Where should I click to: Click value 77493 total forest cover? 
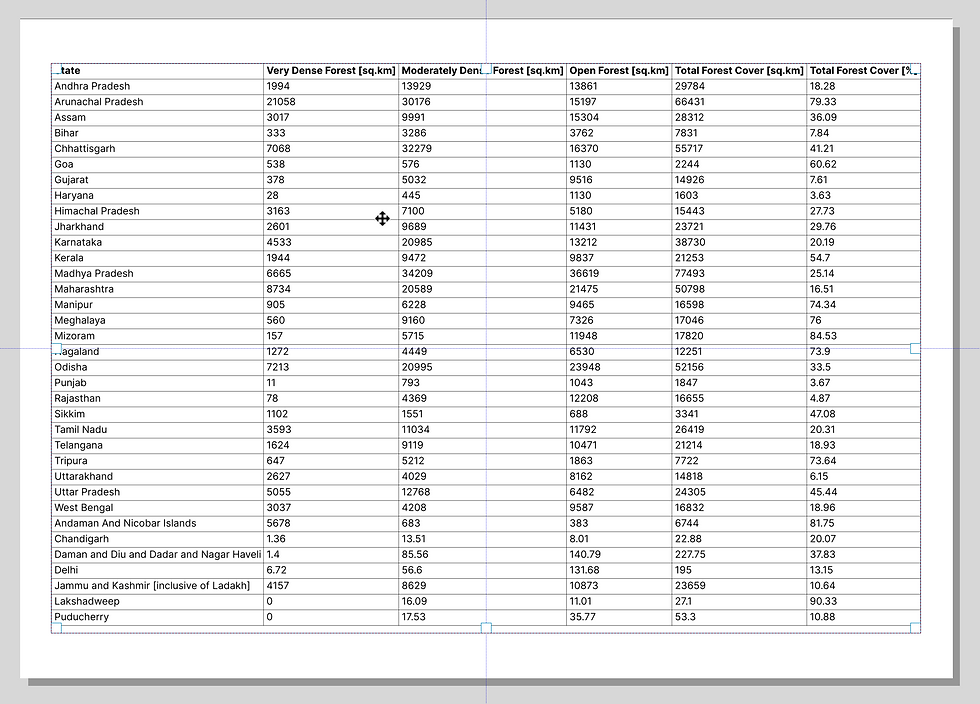[690, 274]
